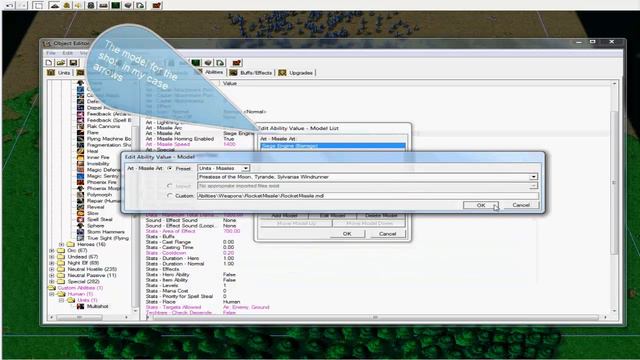640x360 pixels.
Task: Click the Multishot custom ability icon
Action: point(80,306)
